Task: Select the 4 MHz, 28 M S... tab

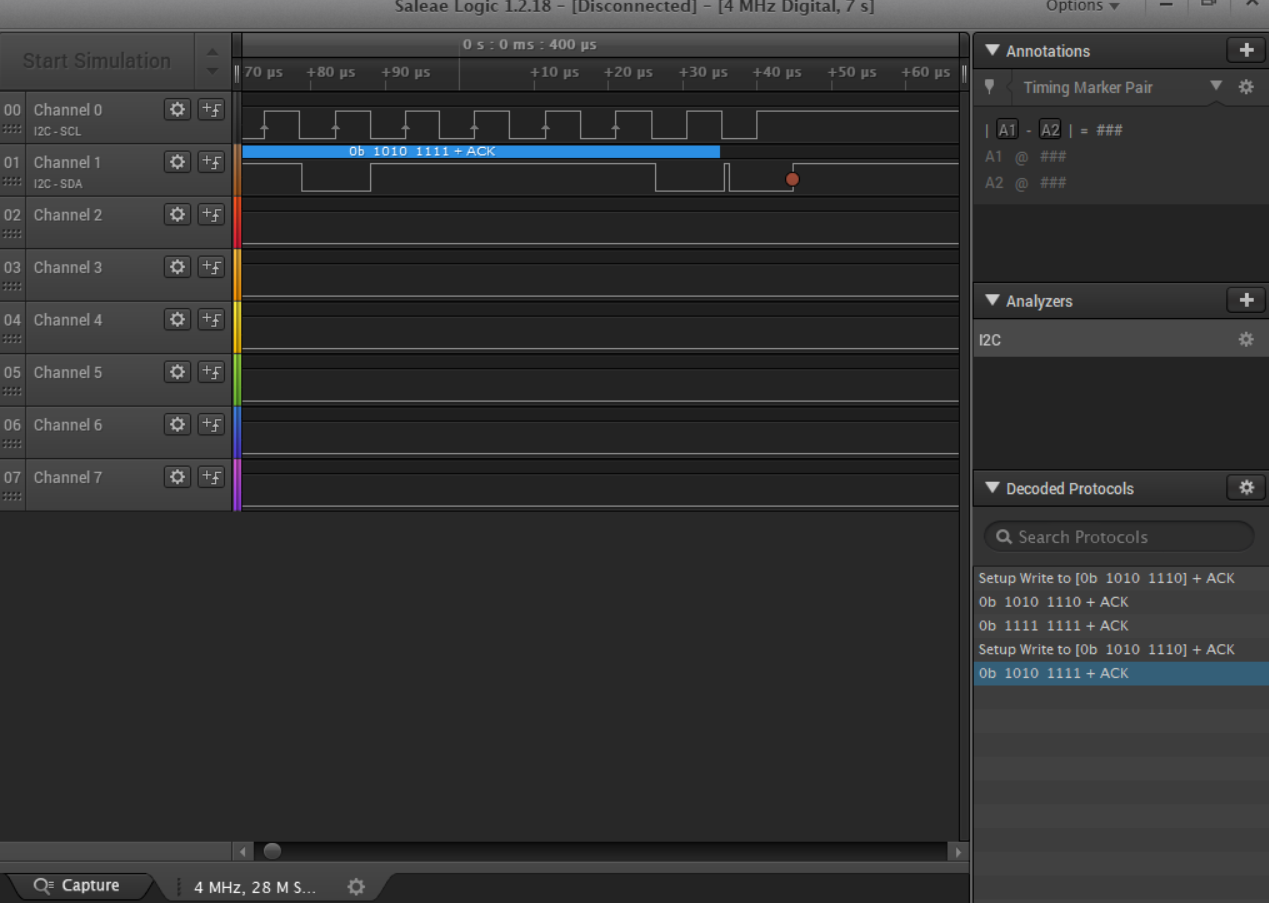Action: click(255, 887)
